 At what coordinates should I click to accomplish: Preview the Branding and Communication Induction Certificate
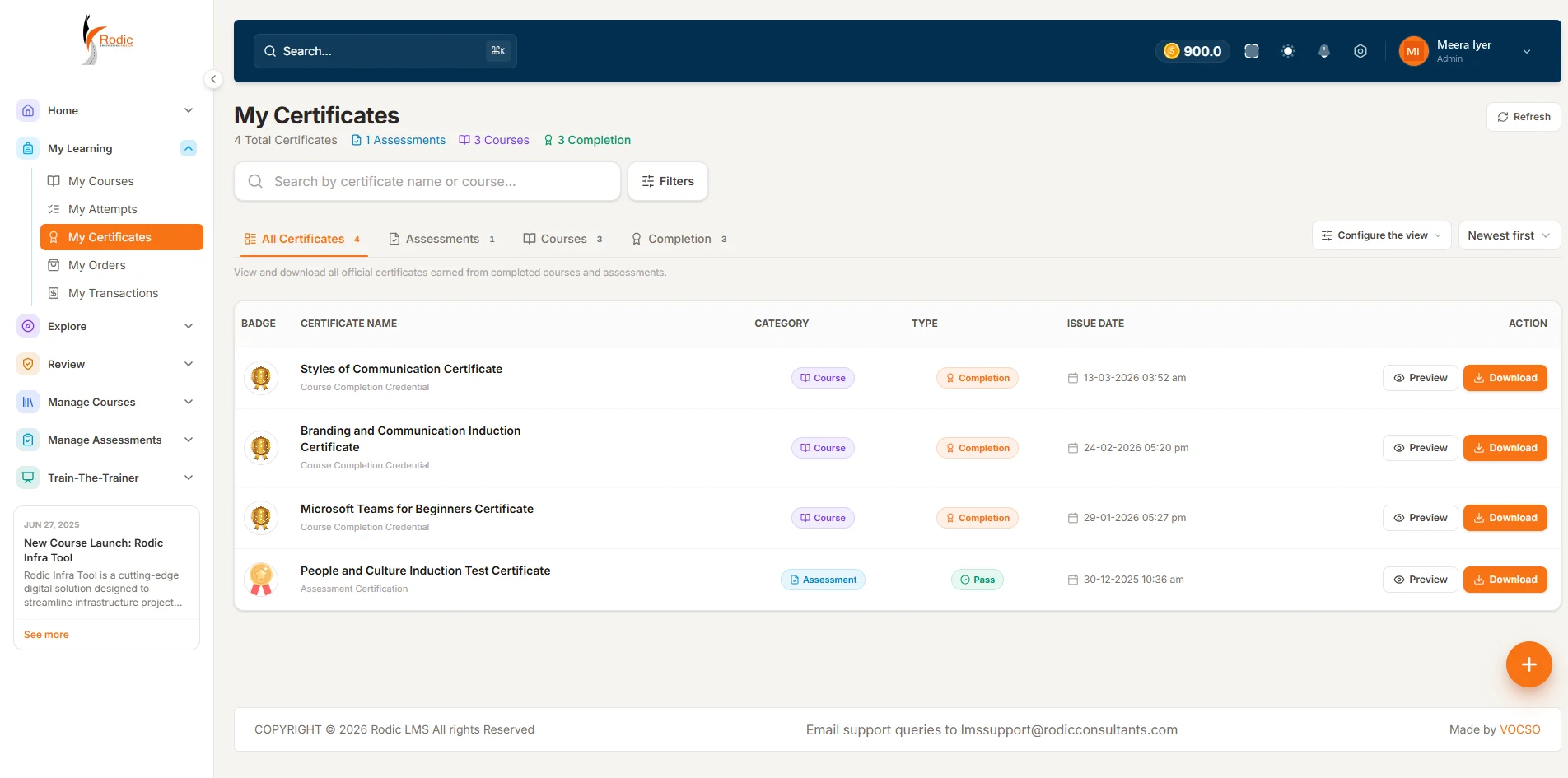click(1421, 448)
